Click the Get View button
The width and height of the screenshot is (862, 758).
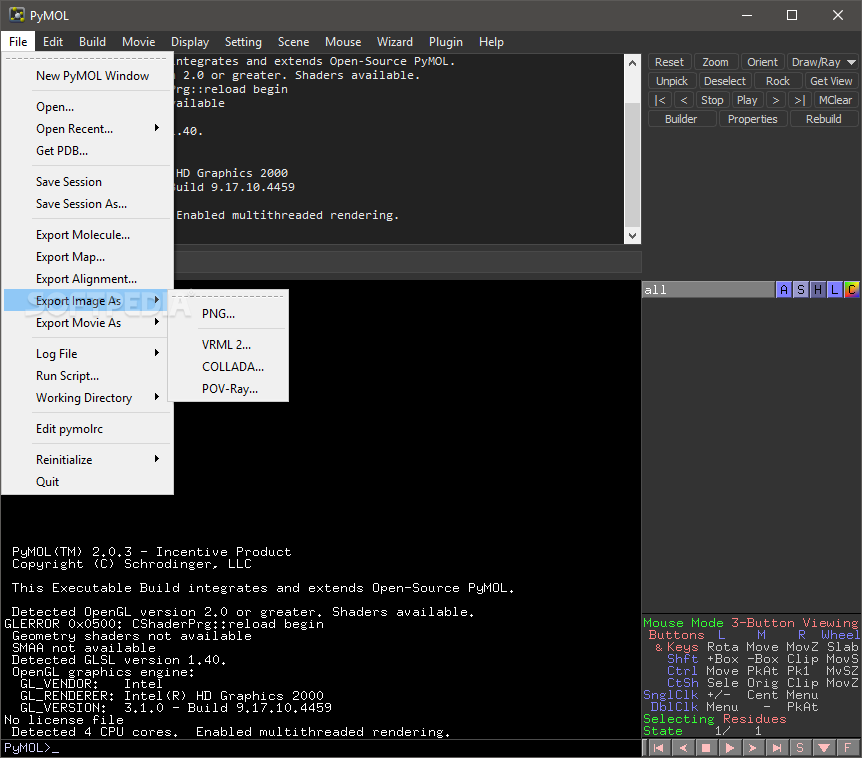click(x=831, y=81)
